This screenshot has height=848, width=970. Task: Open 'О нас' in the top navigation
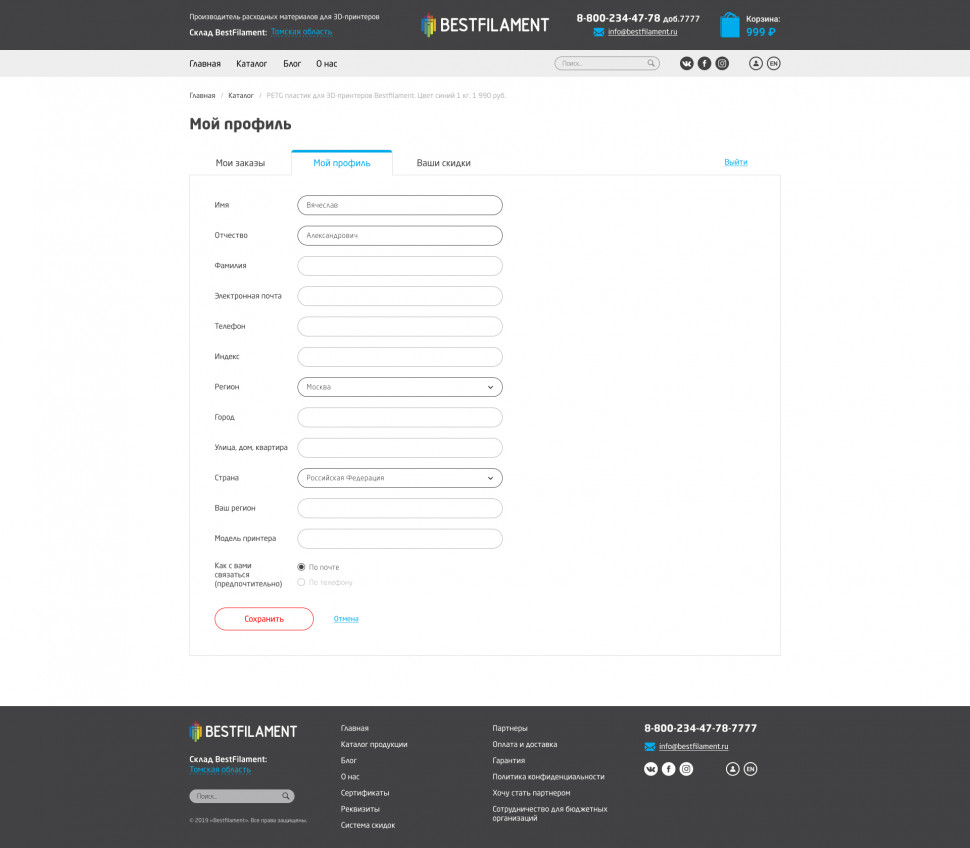point(327,64)
